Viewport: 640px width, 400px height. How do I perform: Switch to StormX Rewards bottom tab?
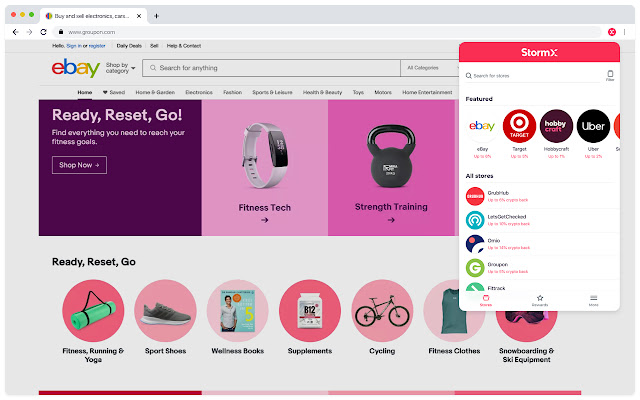pyautogui.click(x=540, y=300)
